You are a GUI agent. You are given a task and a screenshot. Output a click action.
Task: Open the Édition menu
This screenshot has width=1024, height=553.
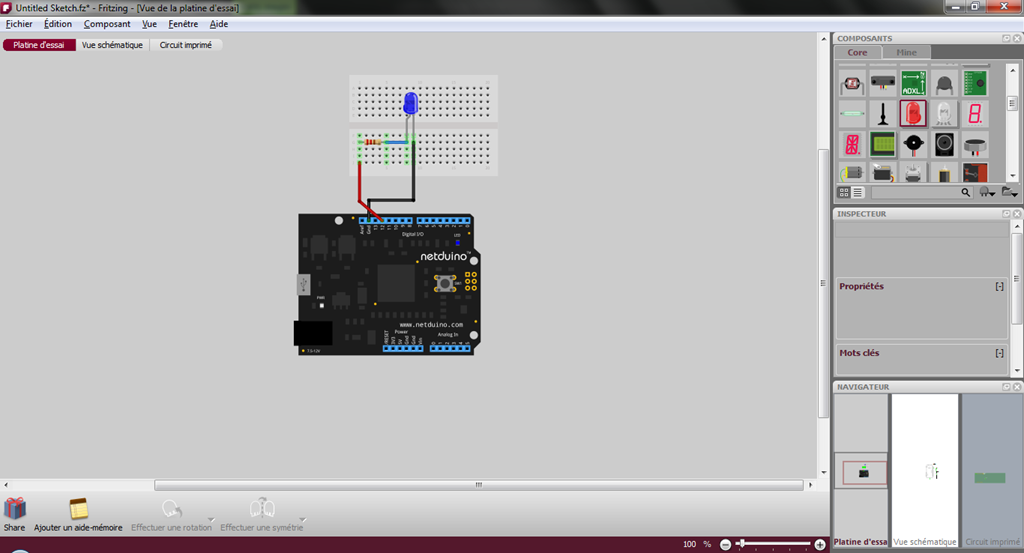(57, 24)
